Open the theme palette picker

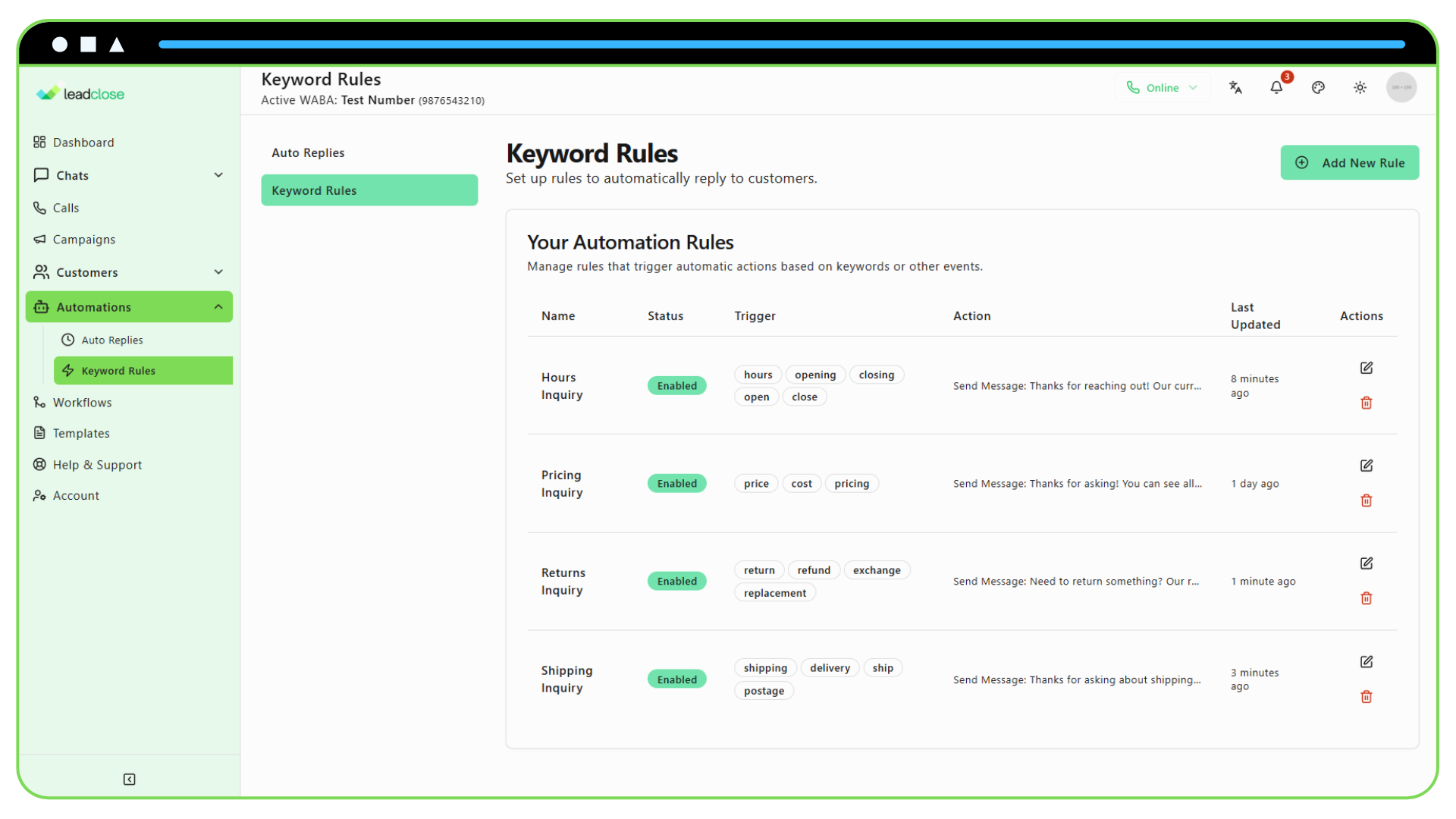pos(1319,87)
